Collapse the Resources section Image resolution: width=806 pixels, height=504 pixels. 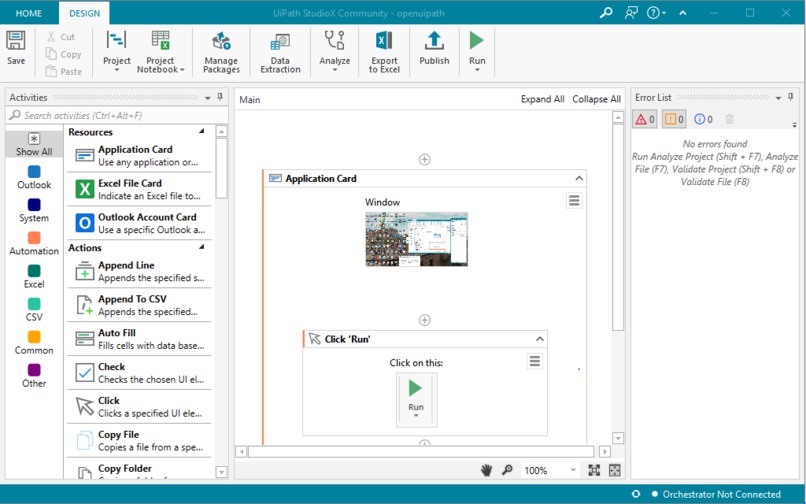202,132
